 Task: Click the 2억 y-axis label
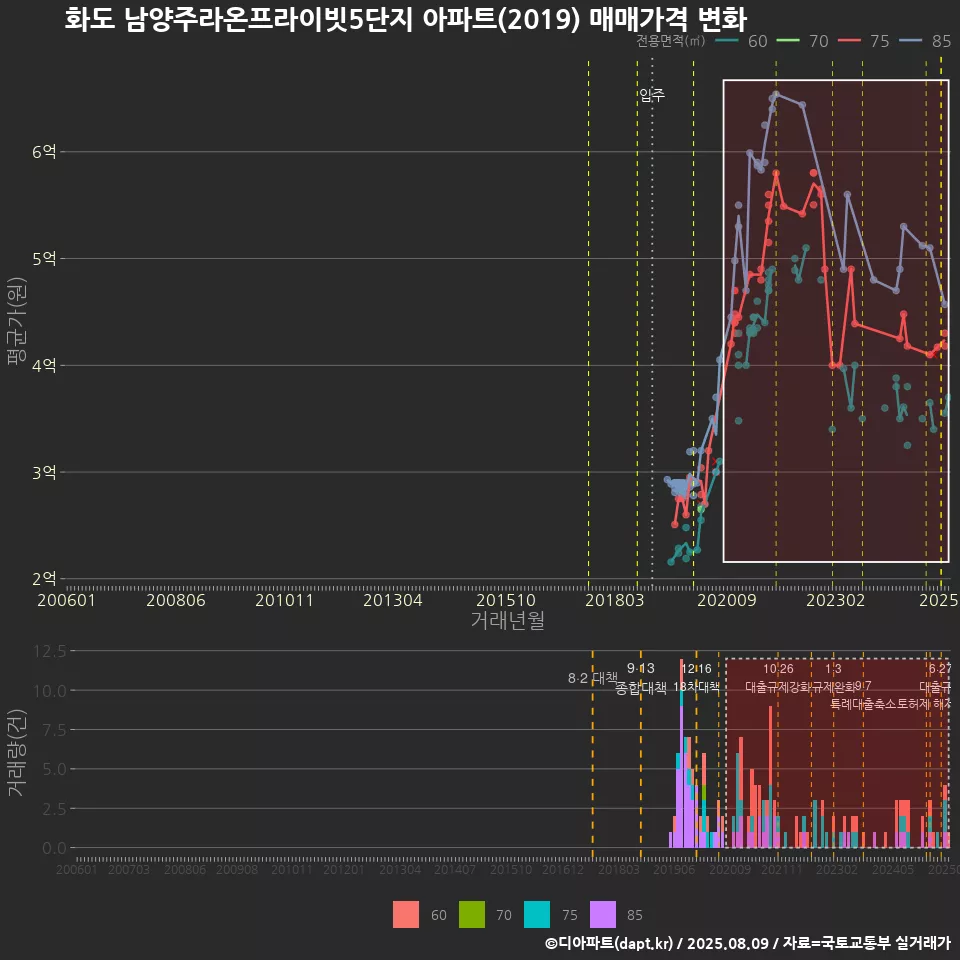44,579
